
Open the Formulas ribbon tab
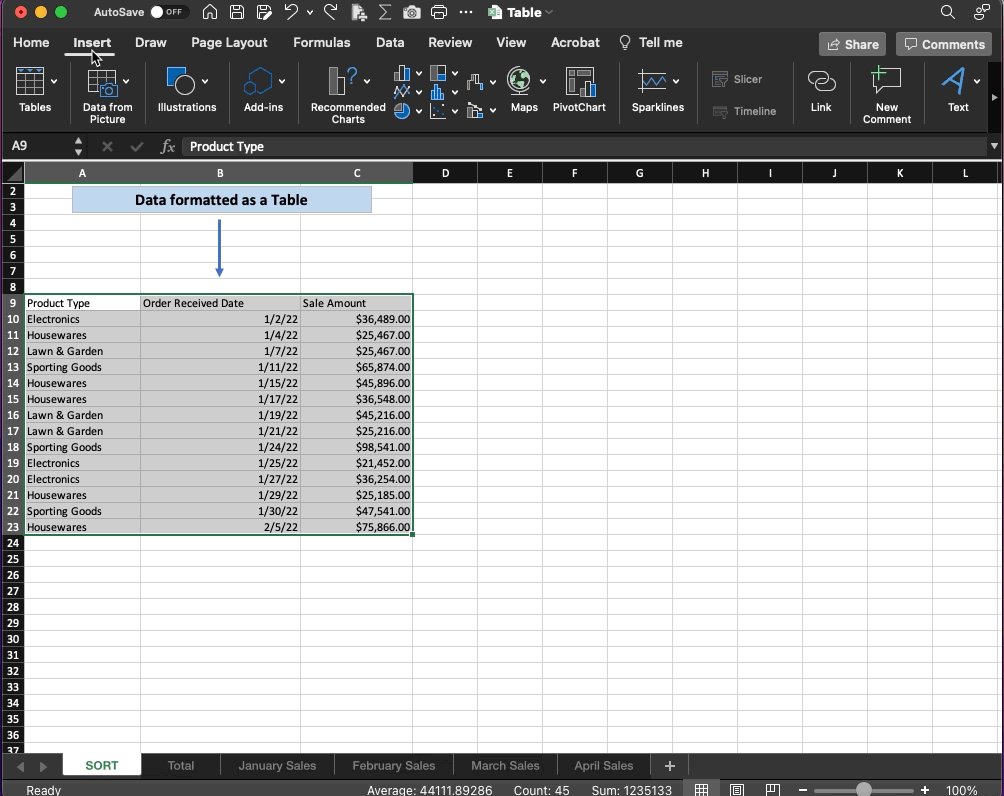pos(321,42)
